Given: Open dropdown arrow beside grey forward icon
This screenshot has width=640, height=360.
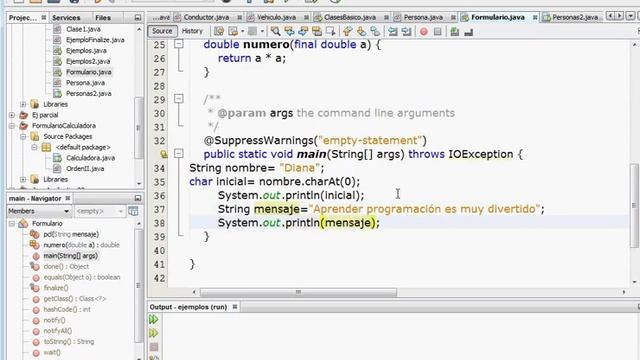Looking at the screenshot, I should (262, 31).
